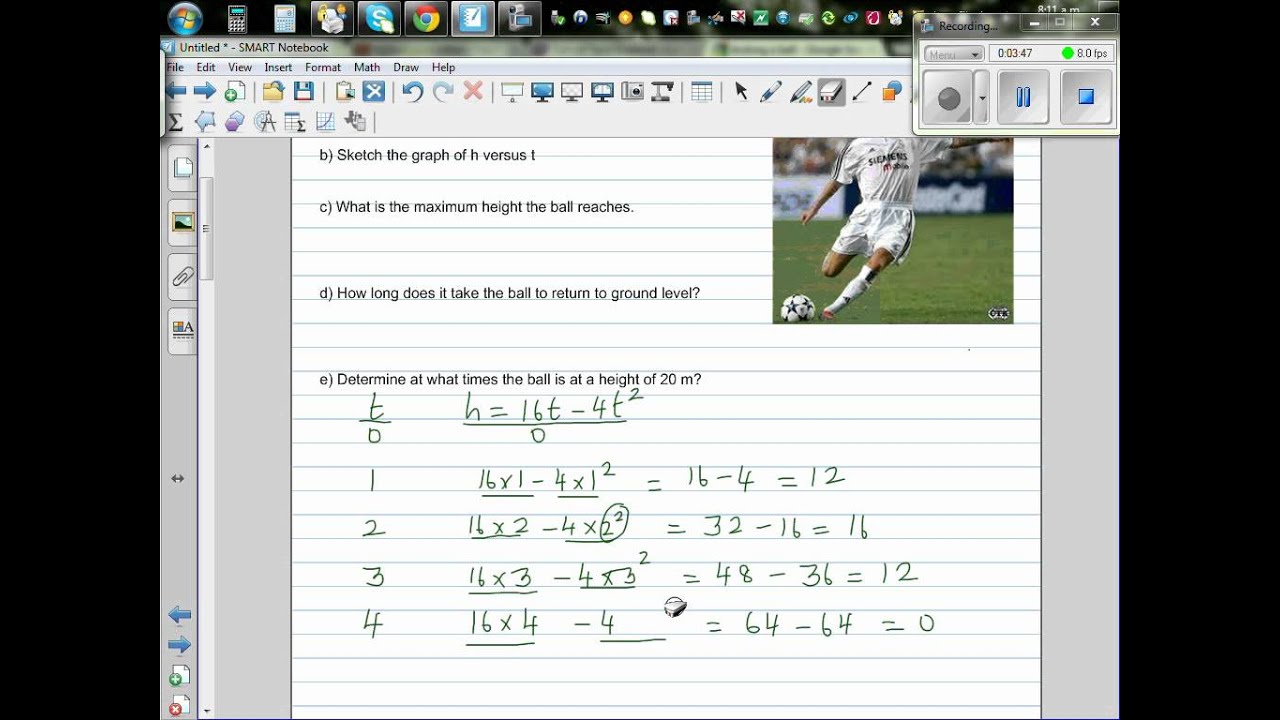The height and width of the screenshot is (720, 1280).
Task: Expand the record button dropdown arrow
Action: (982, 98)
